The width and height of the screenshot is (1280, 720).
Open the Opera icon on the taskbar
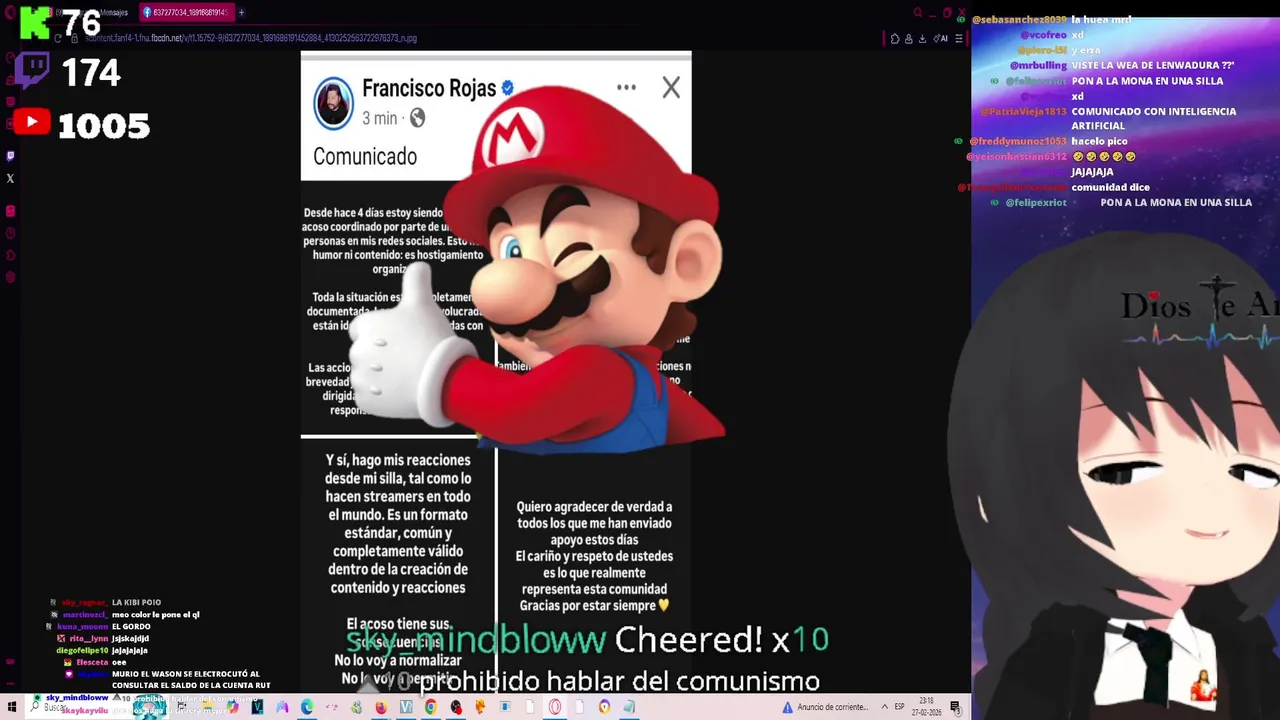[555, 707]
